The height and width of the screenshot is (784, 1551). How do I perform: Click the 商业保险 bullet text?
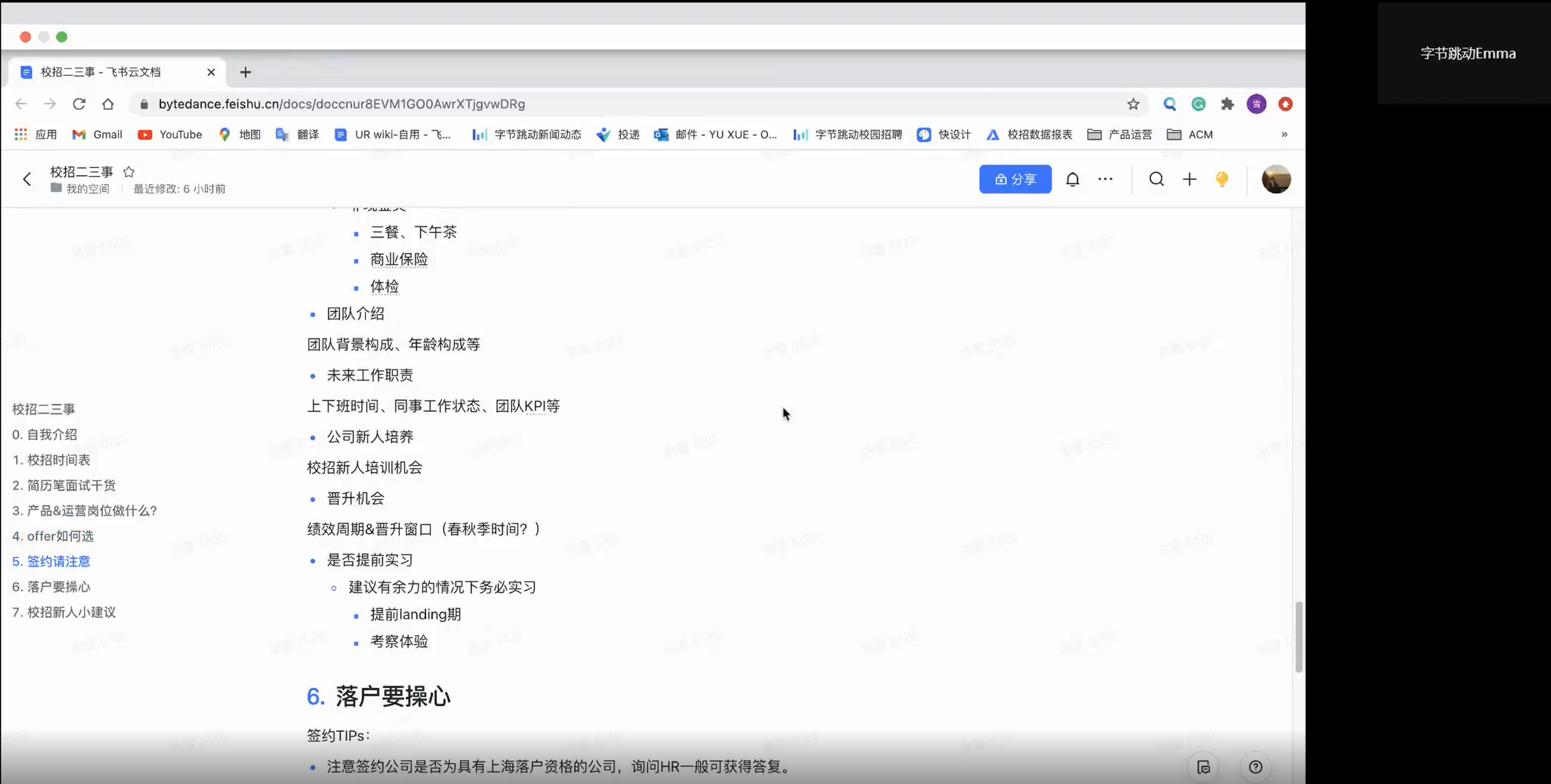(x=399, y=259)
